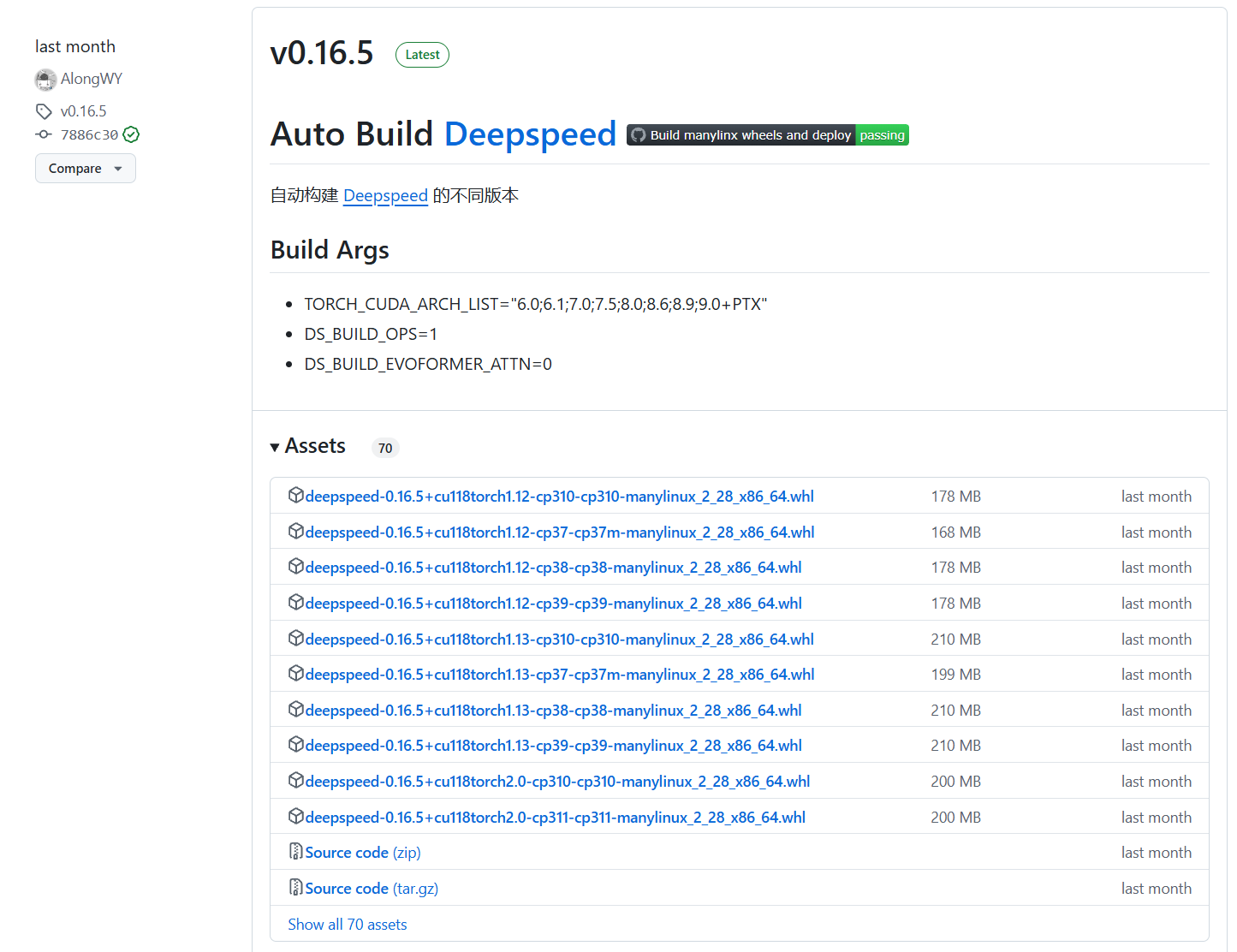Image resolution: width=1237 pixels, height=952 pixels.
Task: Click the 70 assets counter badge
Action: click(385, 448)
